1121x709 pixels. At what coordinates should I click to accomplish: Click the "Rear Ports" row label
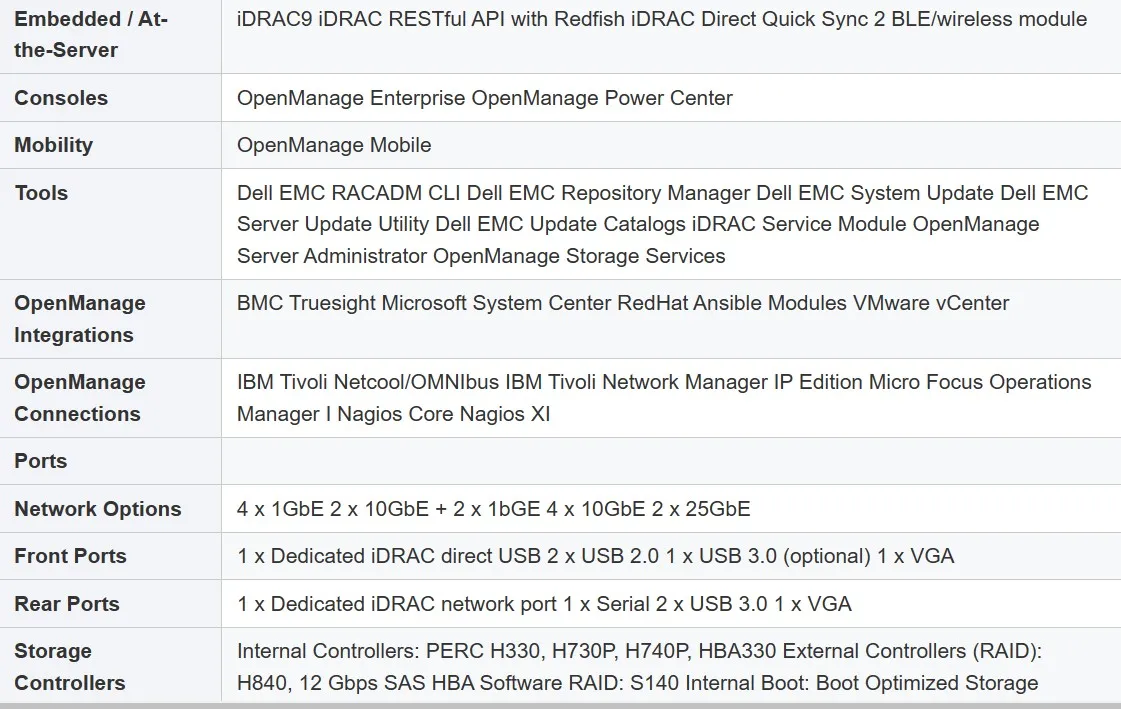67,604
